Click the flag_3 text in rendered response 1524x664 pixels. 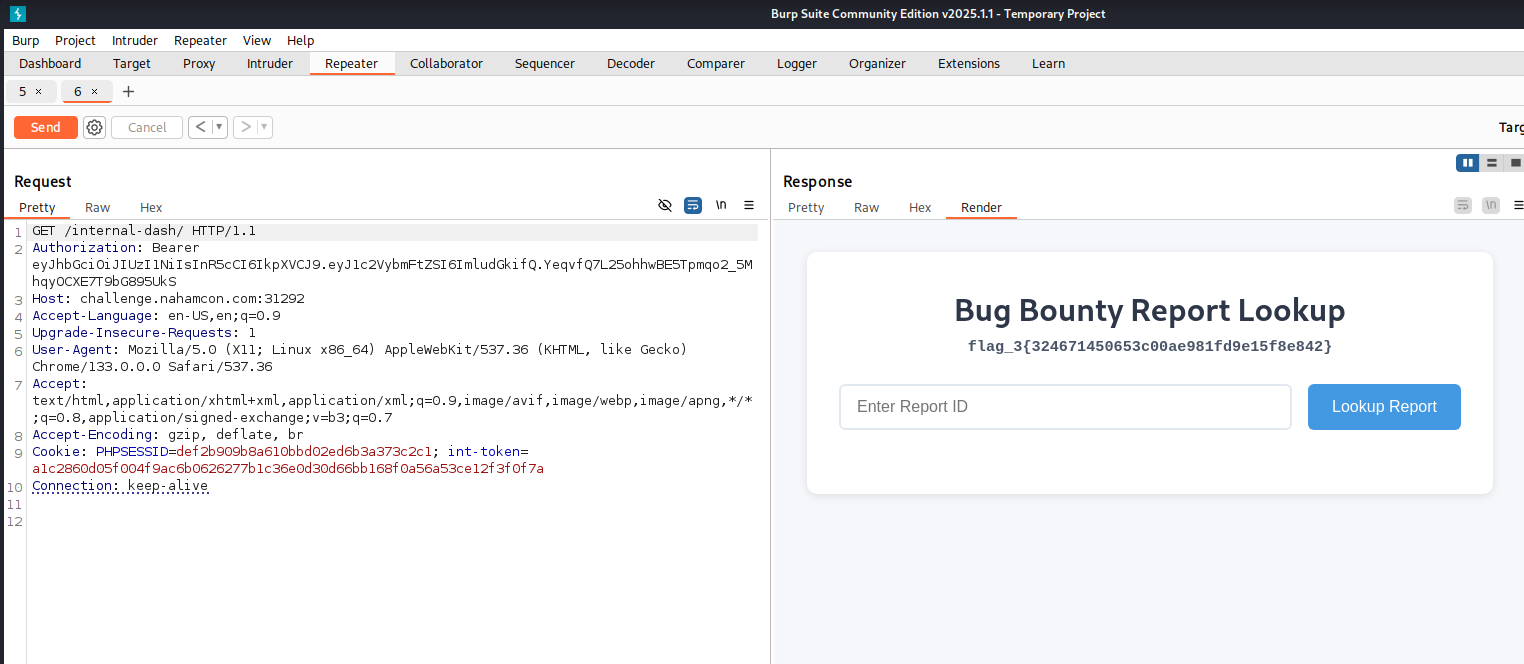click(1150, 346)
